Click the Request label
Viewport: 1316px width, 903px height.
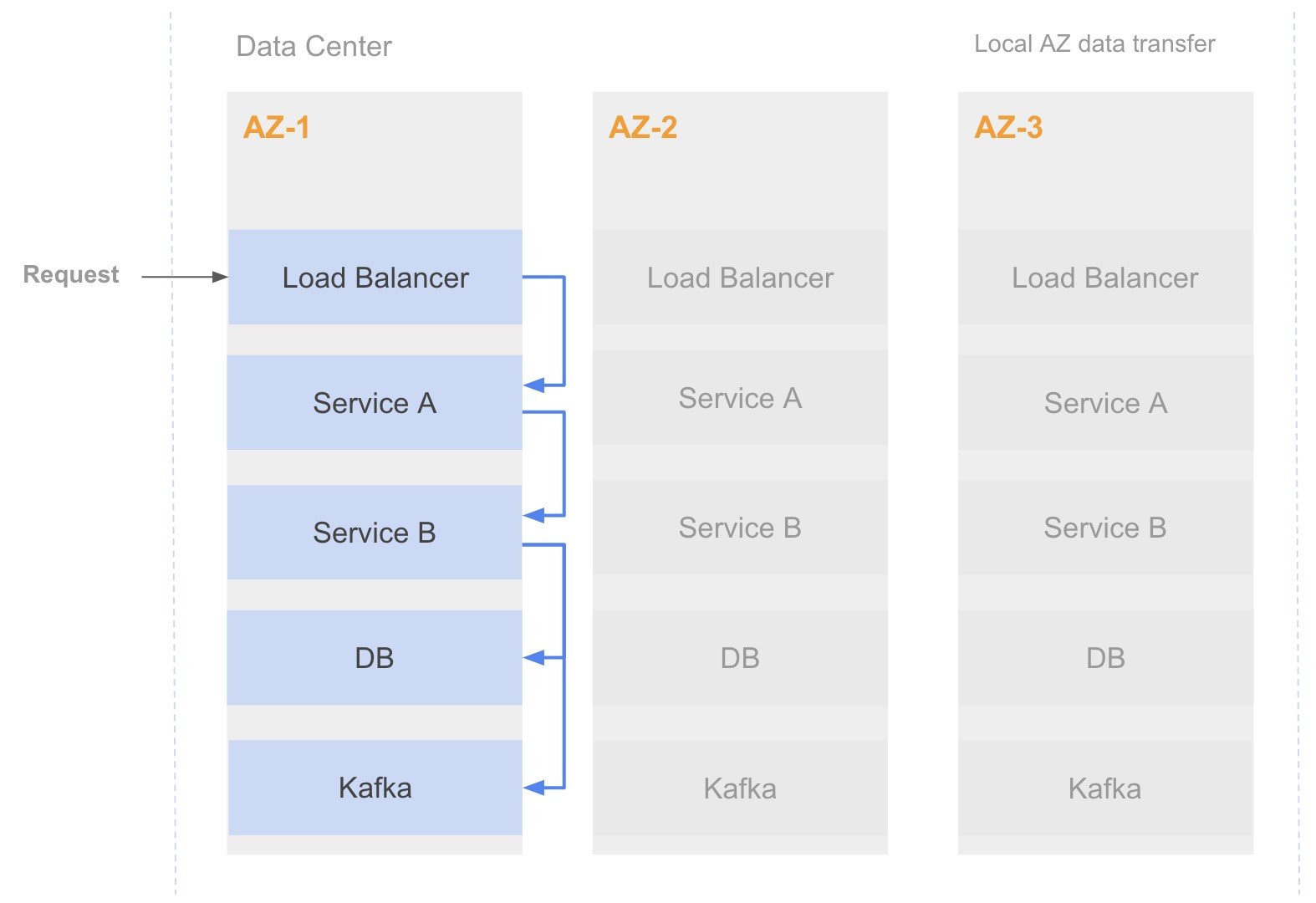(71, 274)
